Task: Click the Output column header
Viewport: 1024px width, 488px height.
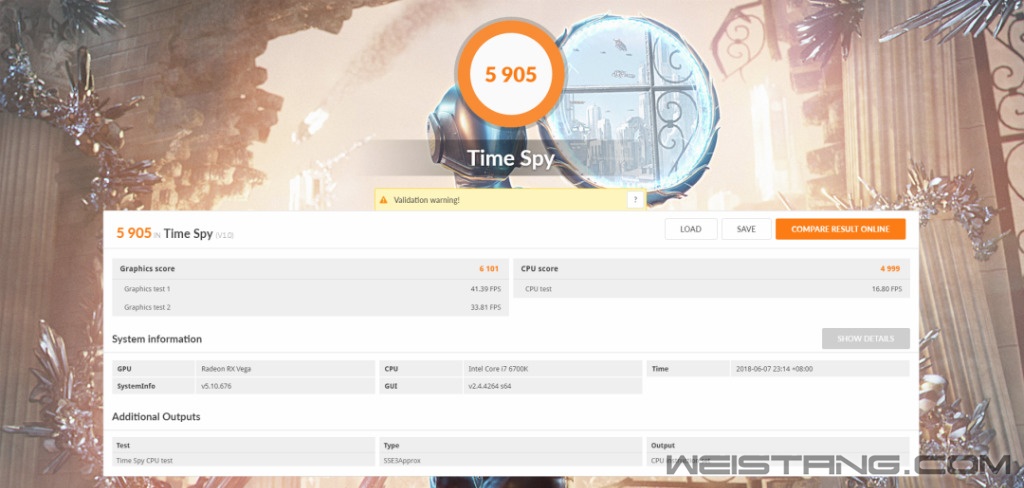Action: tap(663, 446)
